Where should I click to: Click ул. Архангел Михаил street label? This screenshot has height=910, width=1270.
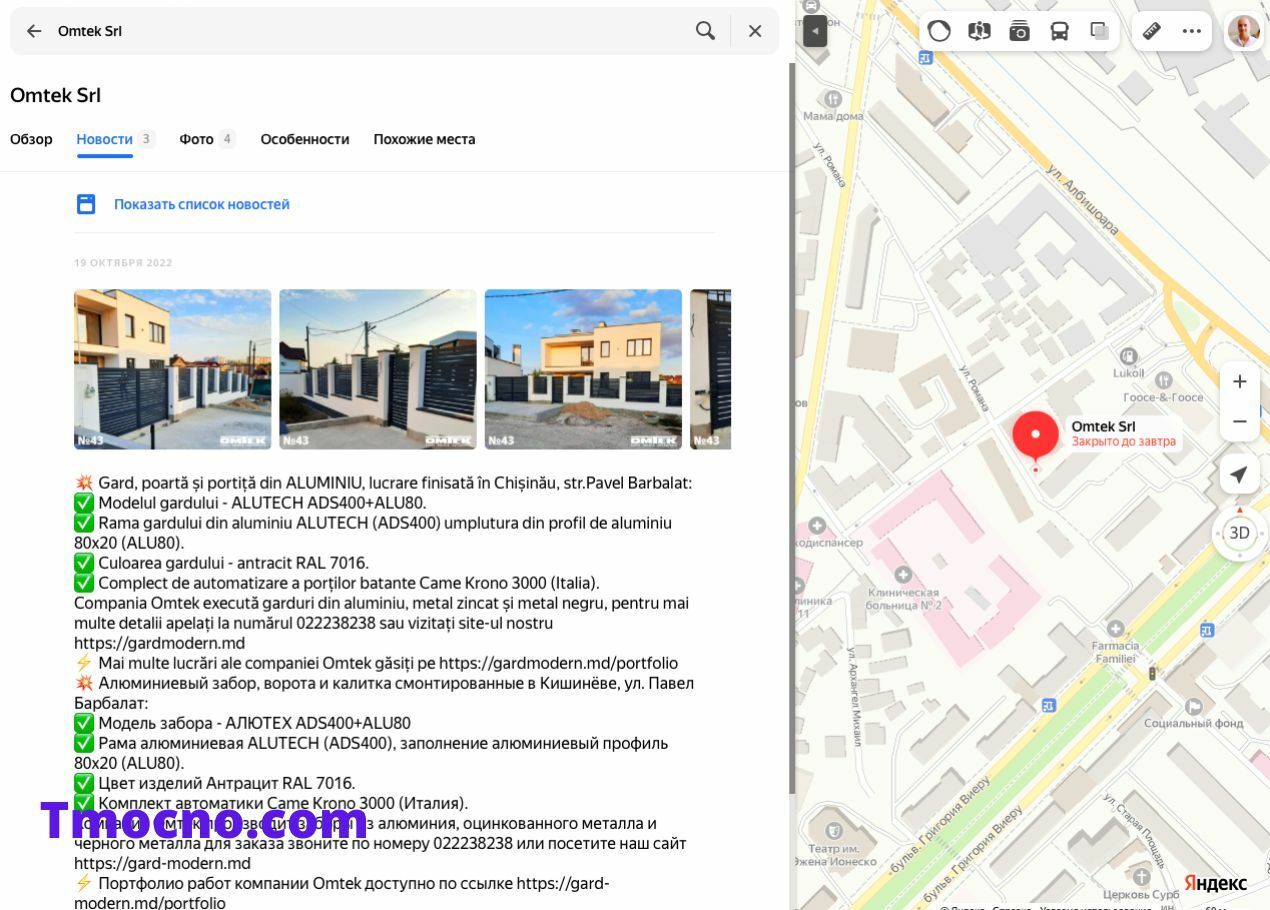(856, 697)
